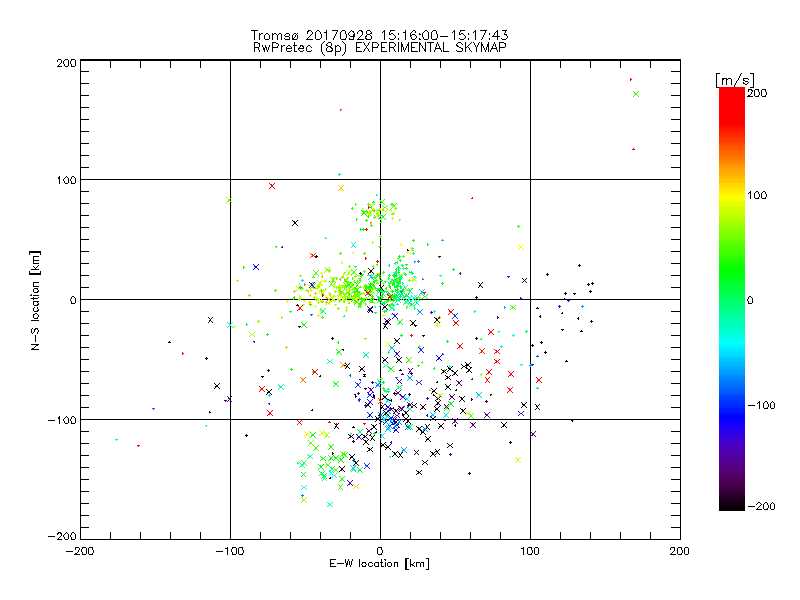Click the y-axis tick label '-100'
This screenshot has height=600, width=800.
coord(62,420)
